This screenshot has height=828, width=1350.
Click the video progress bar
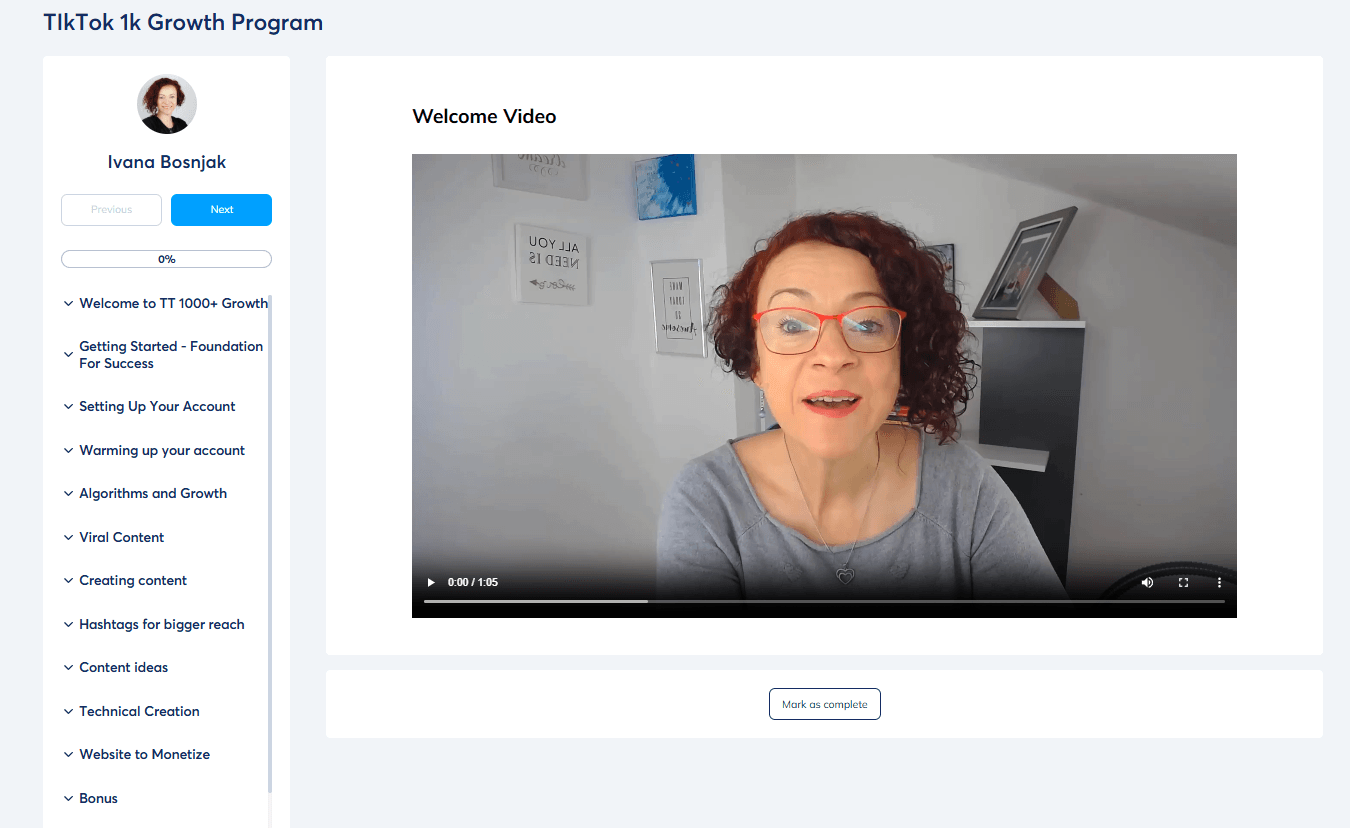click(x=824, y=601)
